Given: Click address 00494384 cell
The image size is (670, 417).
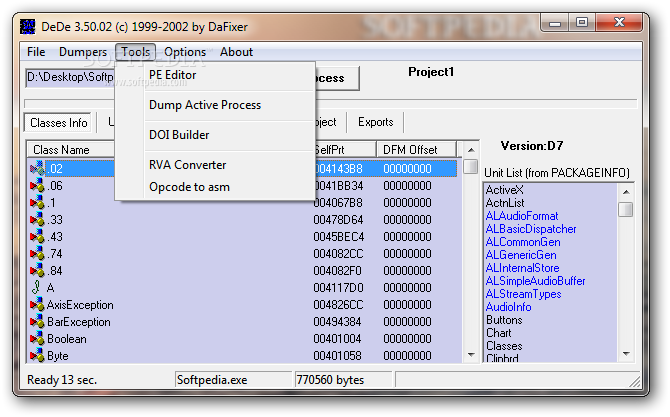Looking at the screenshot, I should 337,322.
